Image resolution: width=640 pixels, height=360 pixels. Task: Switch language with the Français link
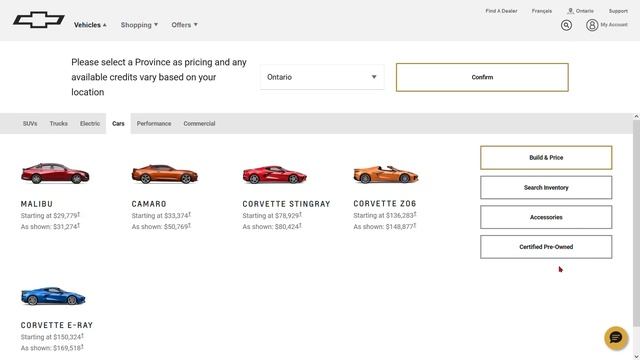point(542,11)
